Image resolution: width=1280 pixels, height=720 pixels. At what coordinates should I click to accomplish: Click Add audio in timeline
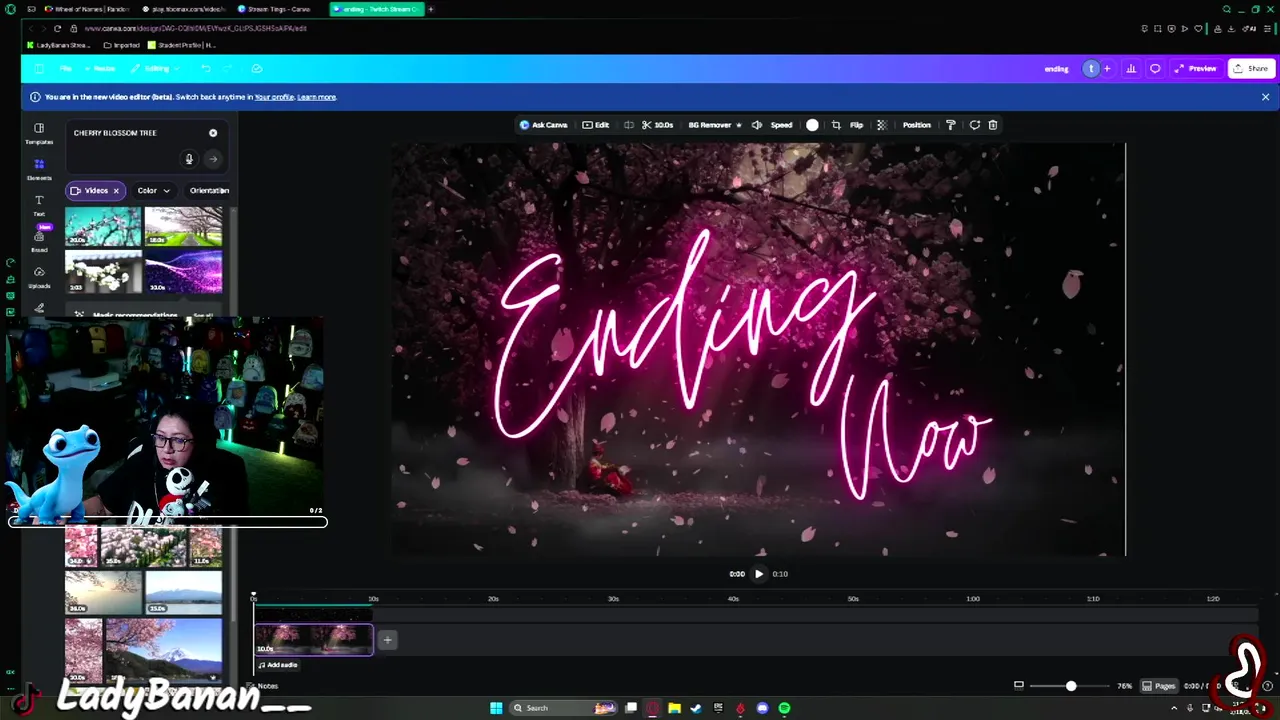coord(278,665)
